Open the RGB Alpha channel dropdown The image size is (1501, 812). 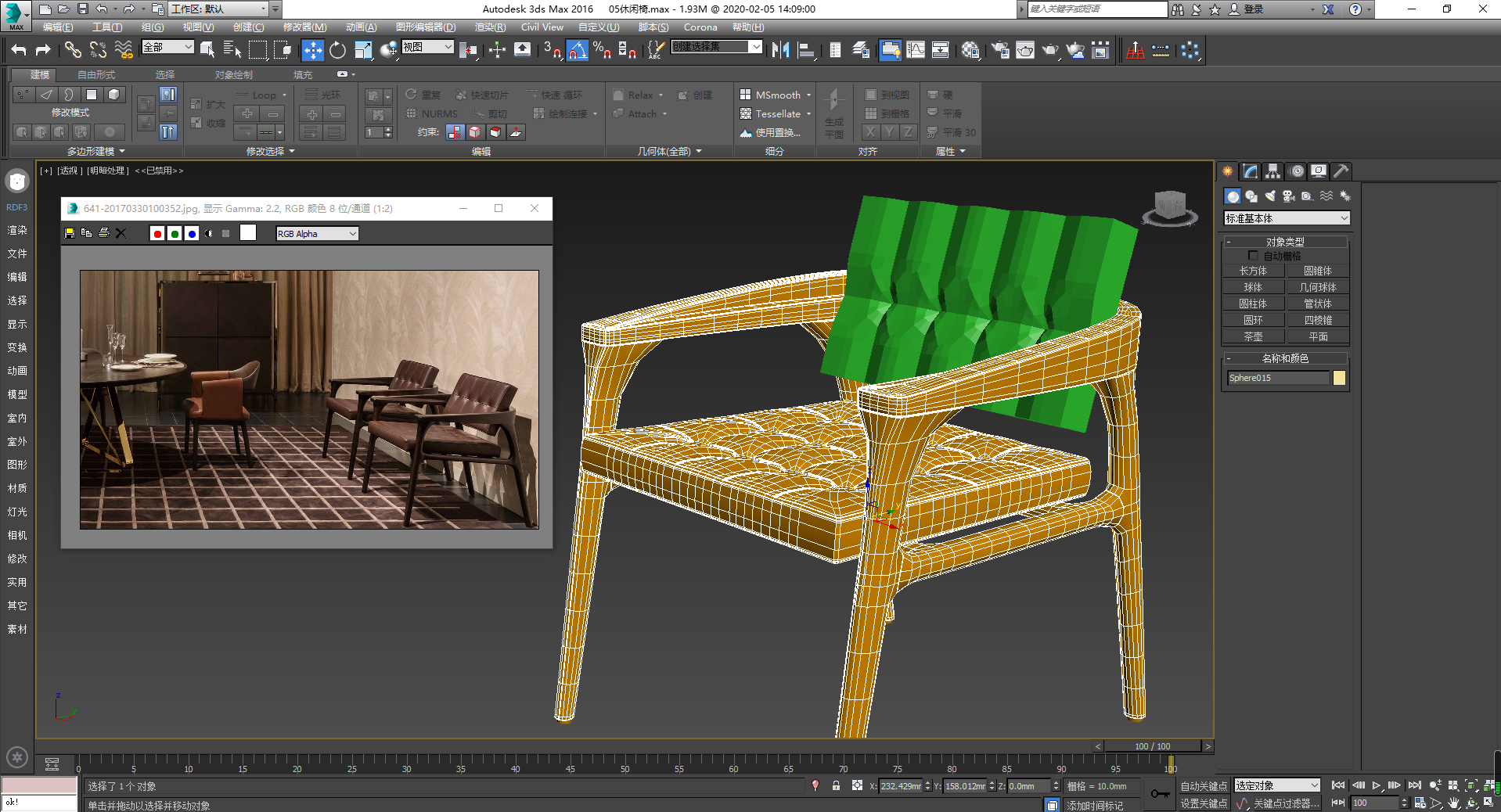point(317,233)
